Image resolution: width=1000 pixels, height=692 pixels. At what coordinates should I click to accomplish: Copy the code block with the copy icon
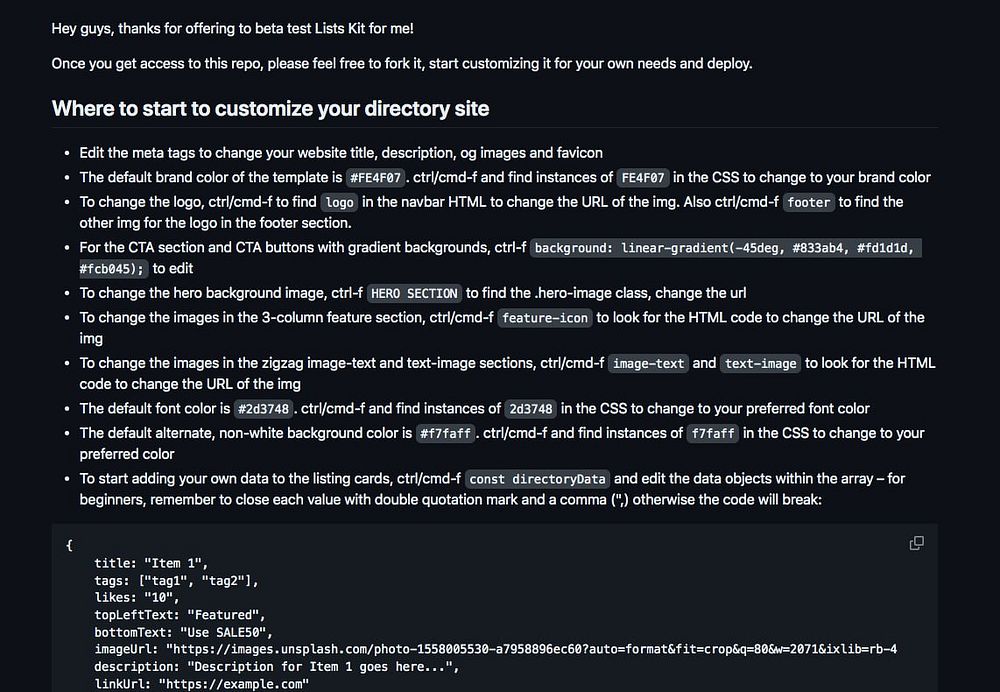916,543
